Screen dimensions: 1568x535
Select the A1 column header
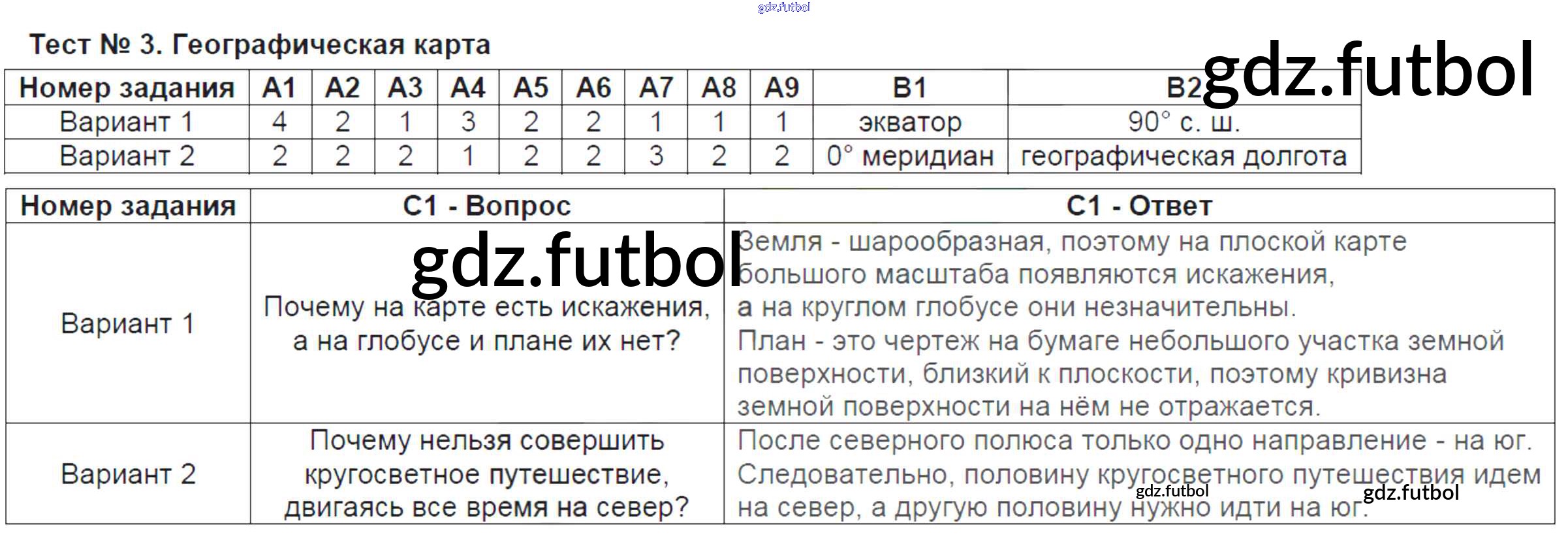(x=279, y=88)
